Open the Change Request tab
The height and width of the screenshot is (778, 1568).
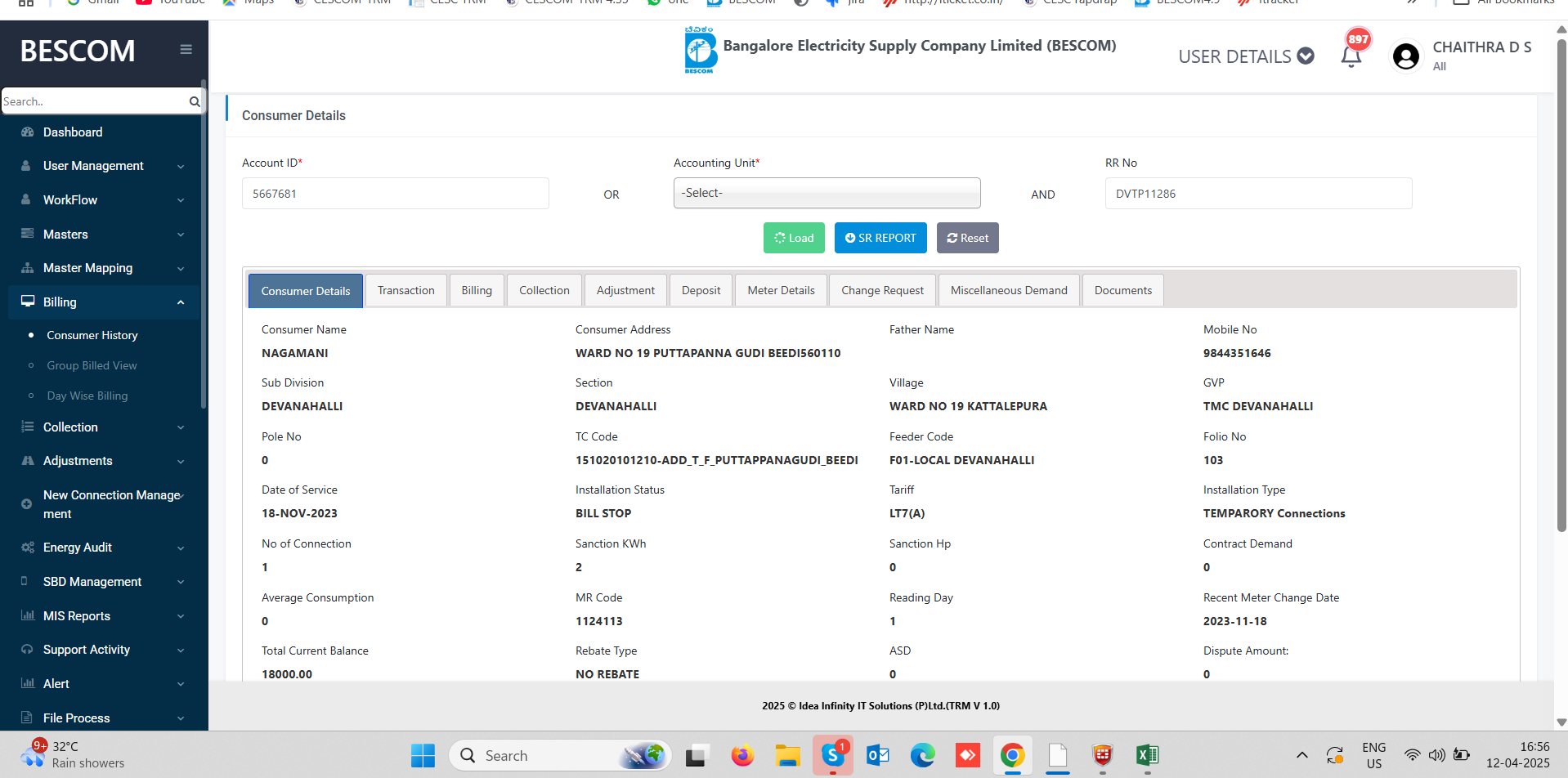tap(883, 290)
